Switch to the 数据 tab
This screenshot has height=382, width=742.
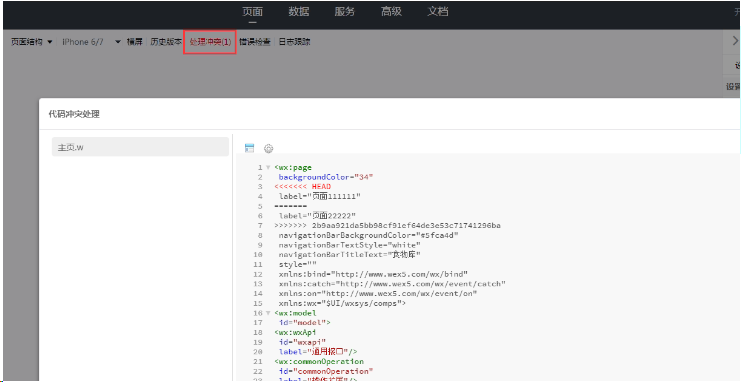[x=299, y=12]
